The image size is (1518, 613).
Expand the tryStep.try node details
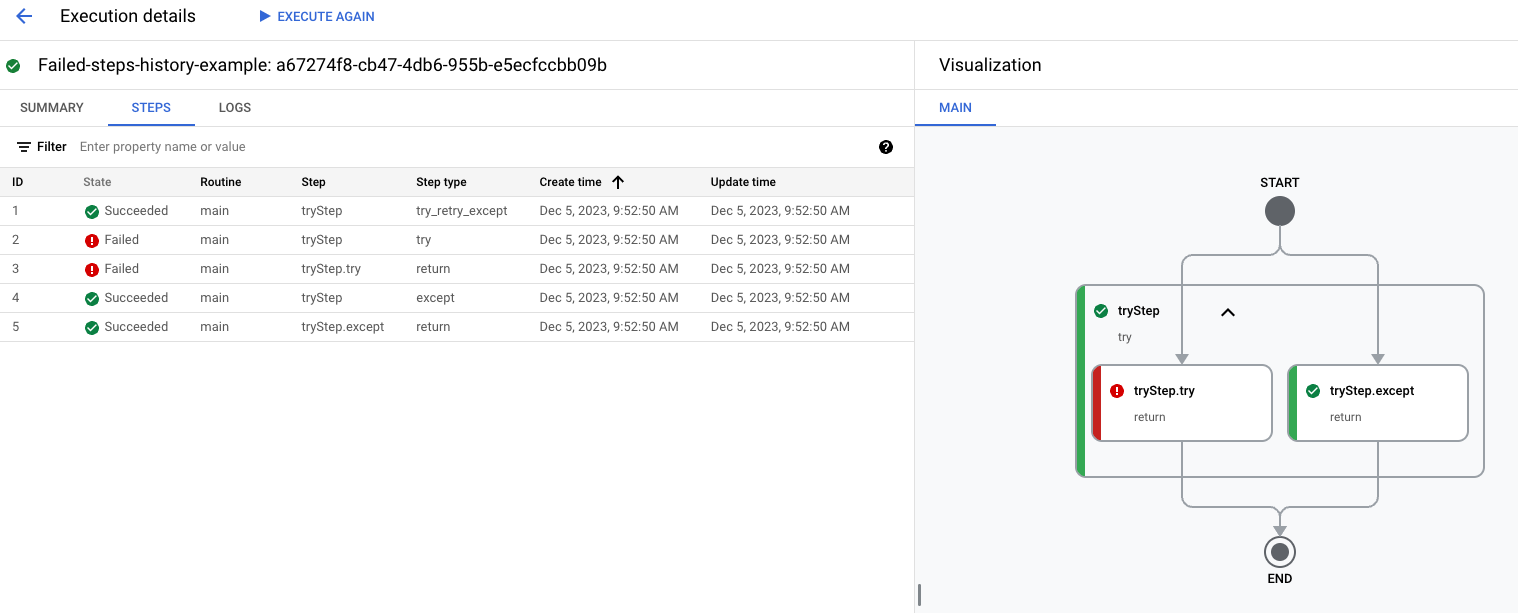click(x=1183, y=403)
